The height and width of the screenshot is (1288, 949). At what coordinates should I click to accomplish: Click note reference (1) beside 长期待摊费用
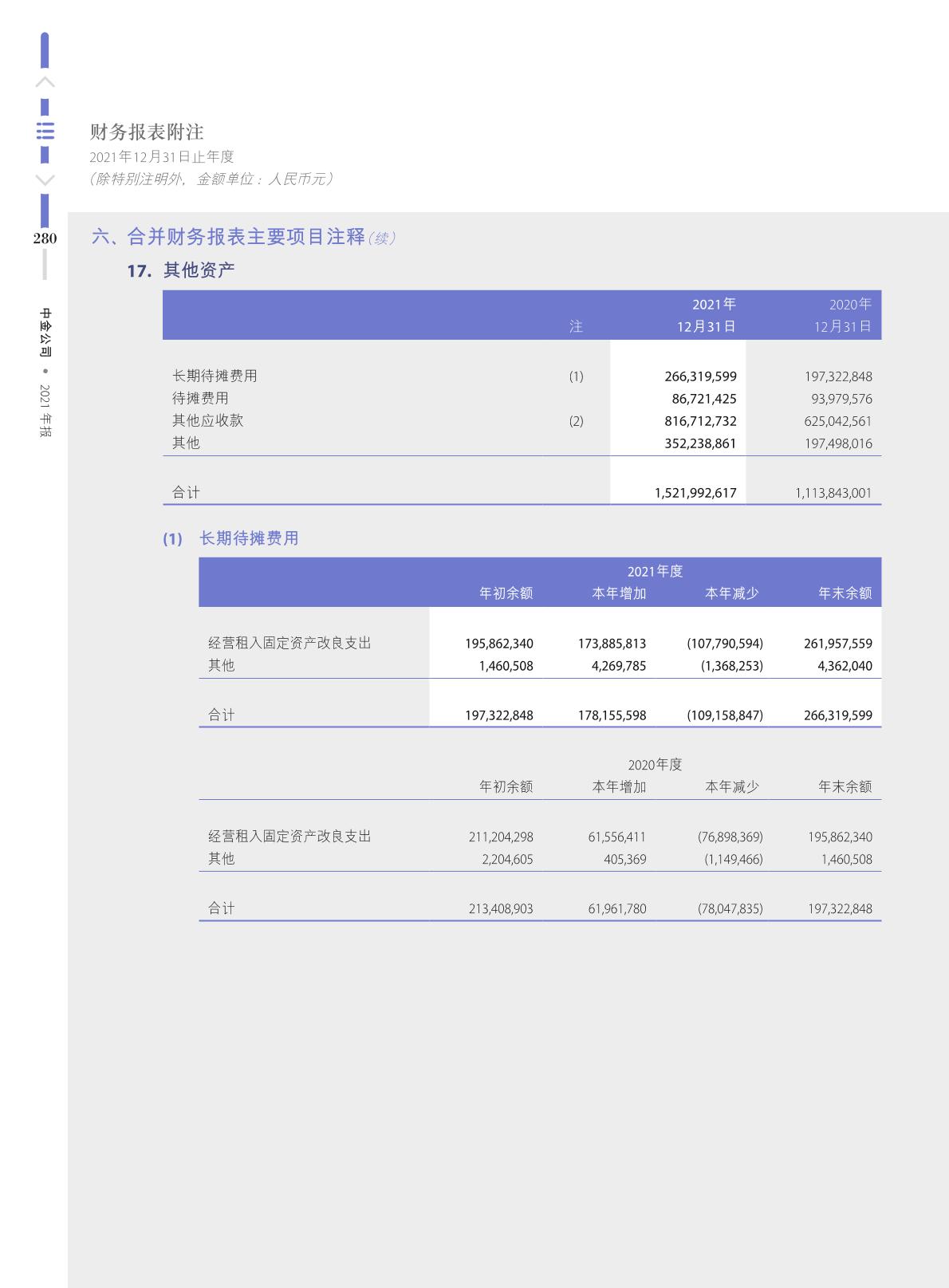[x=576, y=376]
